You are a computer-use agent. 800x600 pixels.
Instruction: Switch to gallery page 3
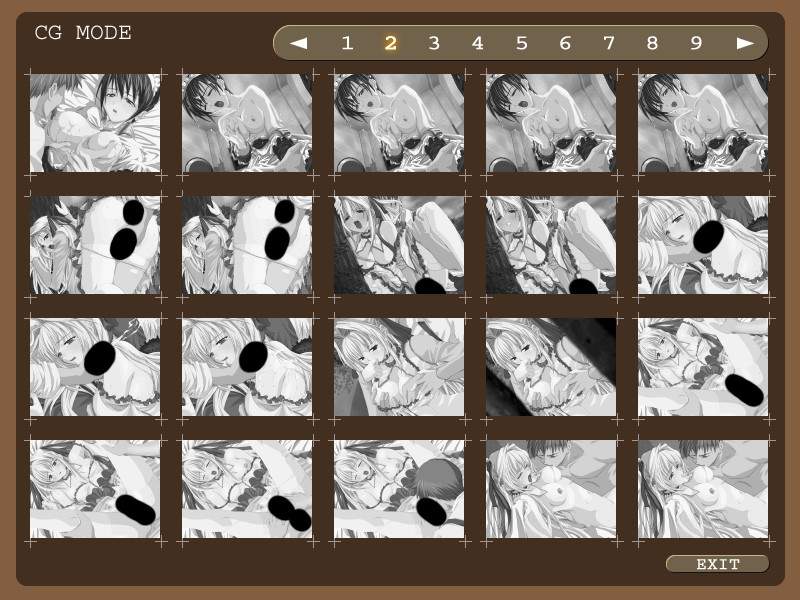tap(434, 43)
